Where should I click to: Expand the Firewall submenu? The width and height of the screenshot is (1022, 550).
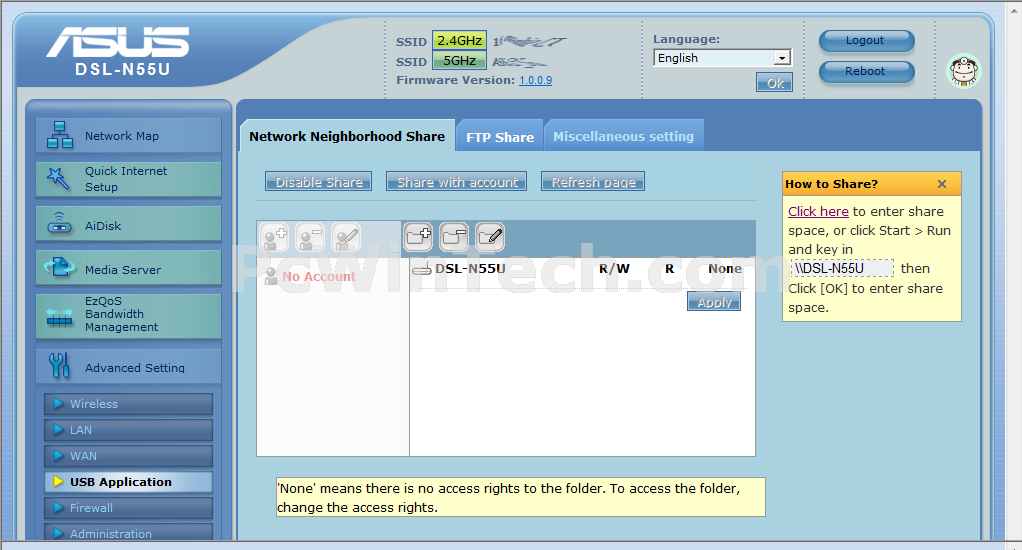[128, 508]
